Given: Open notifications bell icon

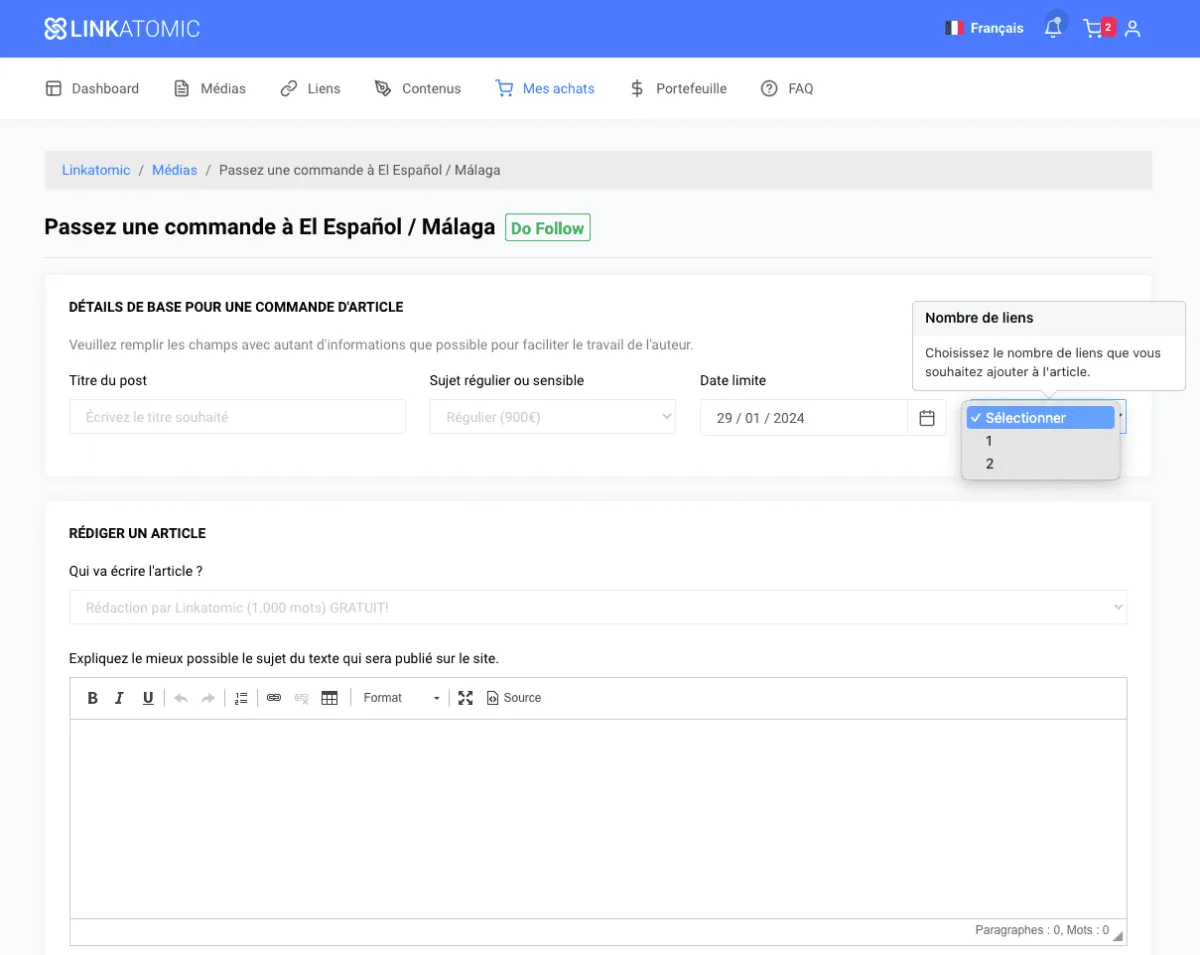Looking at the screenshot, I should pyautogui.click(x=1053, y=29).
